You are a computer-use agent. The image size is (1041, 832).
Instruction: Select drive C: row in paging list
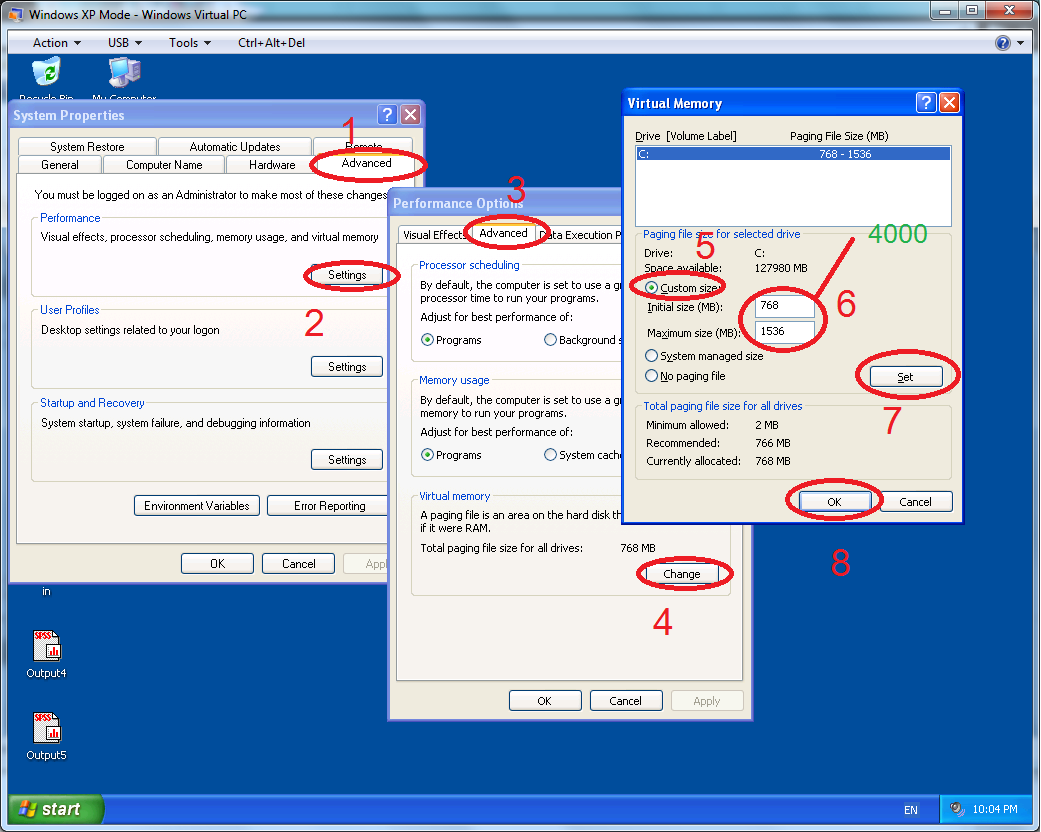(x=793, y=154)
